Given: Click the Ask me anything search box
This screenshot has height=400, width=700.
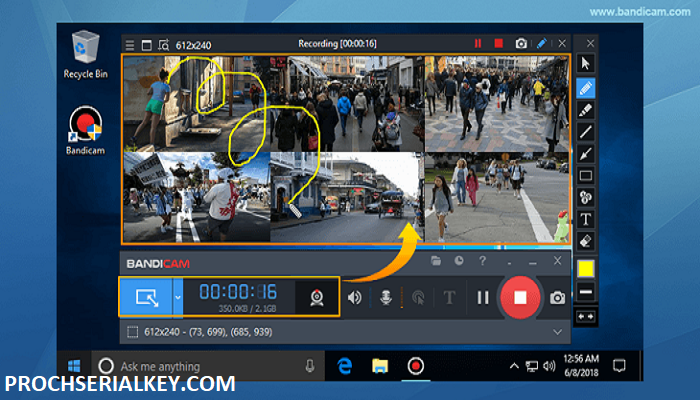Looking at the screenshot, I should (x=208, y=366).
